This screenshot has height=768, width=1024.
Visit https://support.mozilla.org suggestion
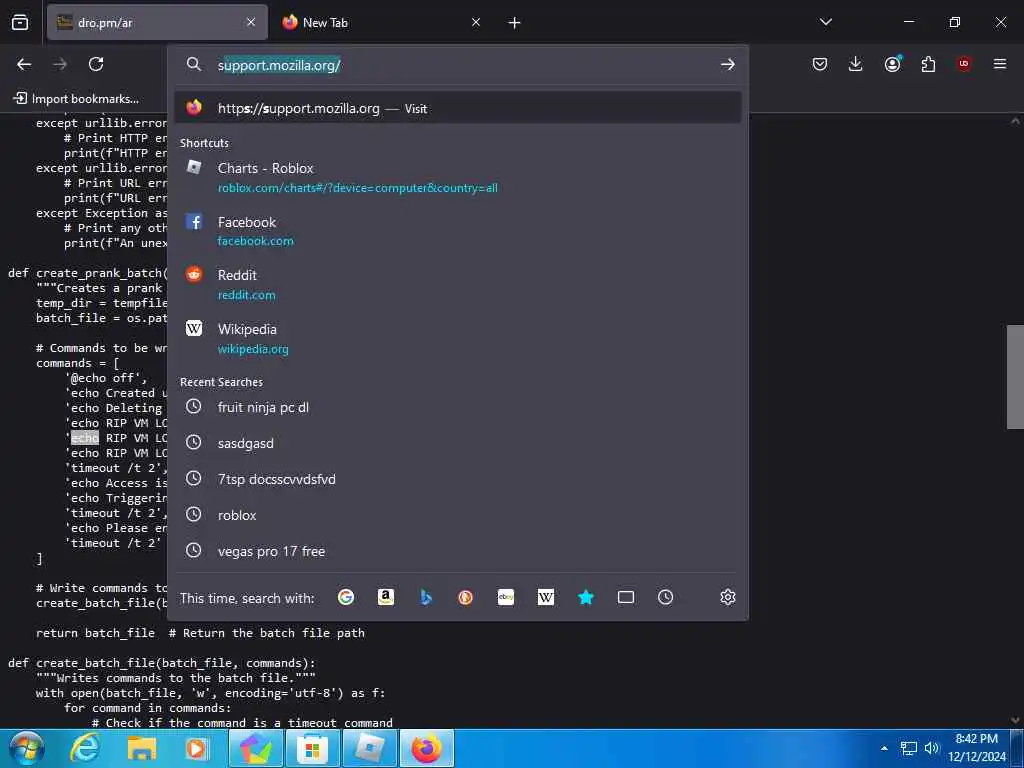pyautogui.click(x=458, y=108)
